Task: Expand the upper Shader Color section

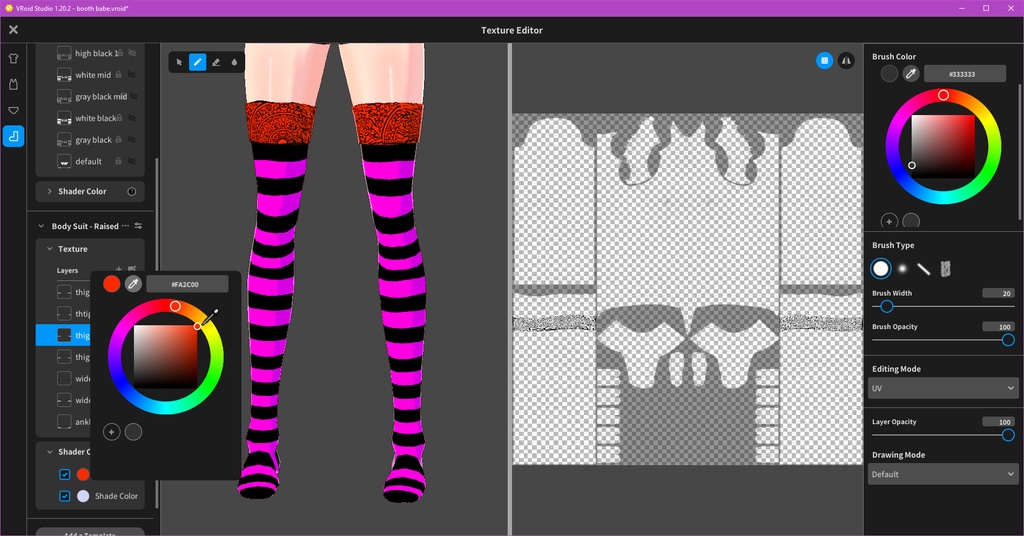Action: point(50,191)
